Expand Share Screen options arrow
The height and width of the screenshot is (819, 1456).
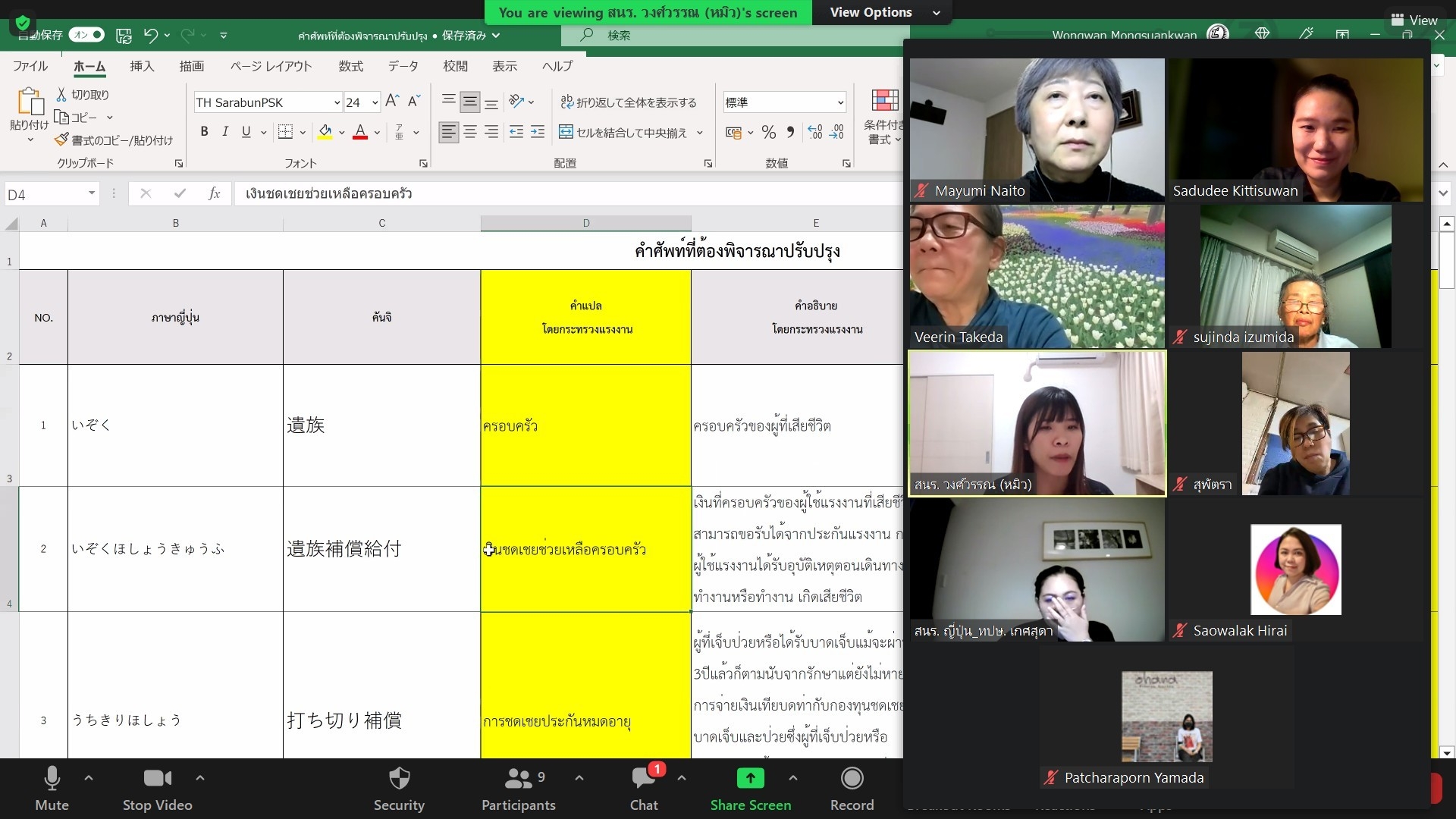pyautogui.click(x=793, y=777)
